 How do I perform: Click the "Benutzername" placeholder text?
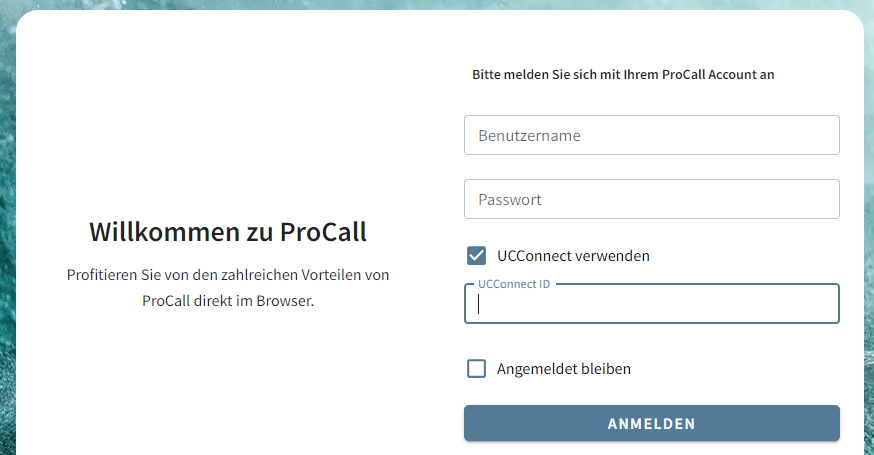530,135
